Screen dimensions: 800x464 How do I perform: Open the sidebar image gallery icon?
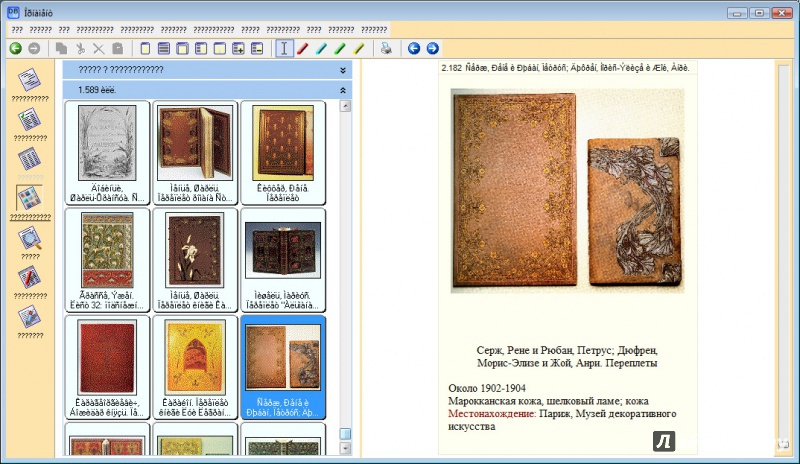(30, 198)
